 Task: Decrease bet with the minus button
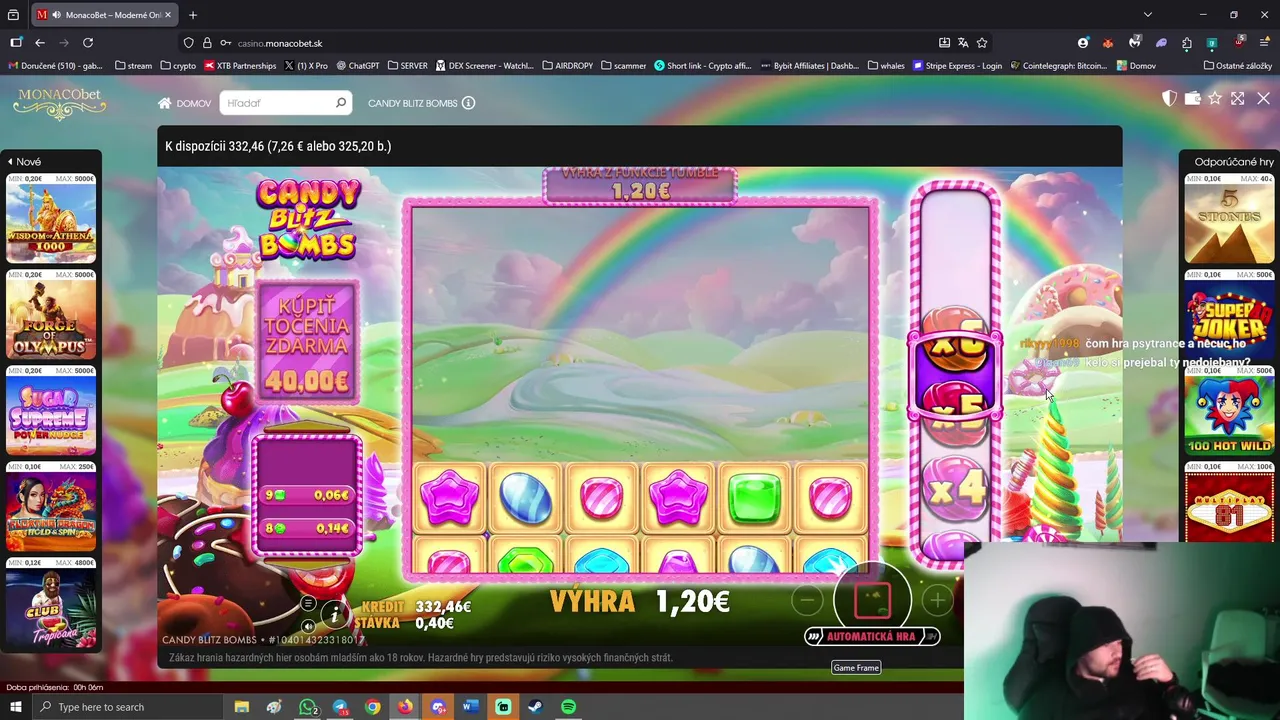807,600
